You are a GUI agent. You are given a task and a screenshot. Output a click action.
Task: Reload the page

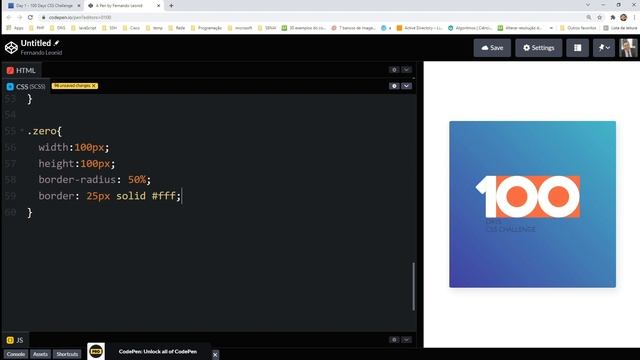pyautogui.click(x=30, y=17)
